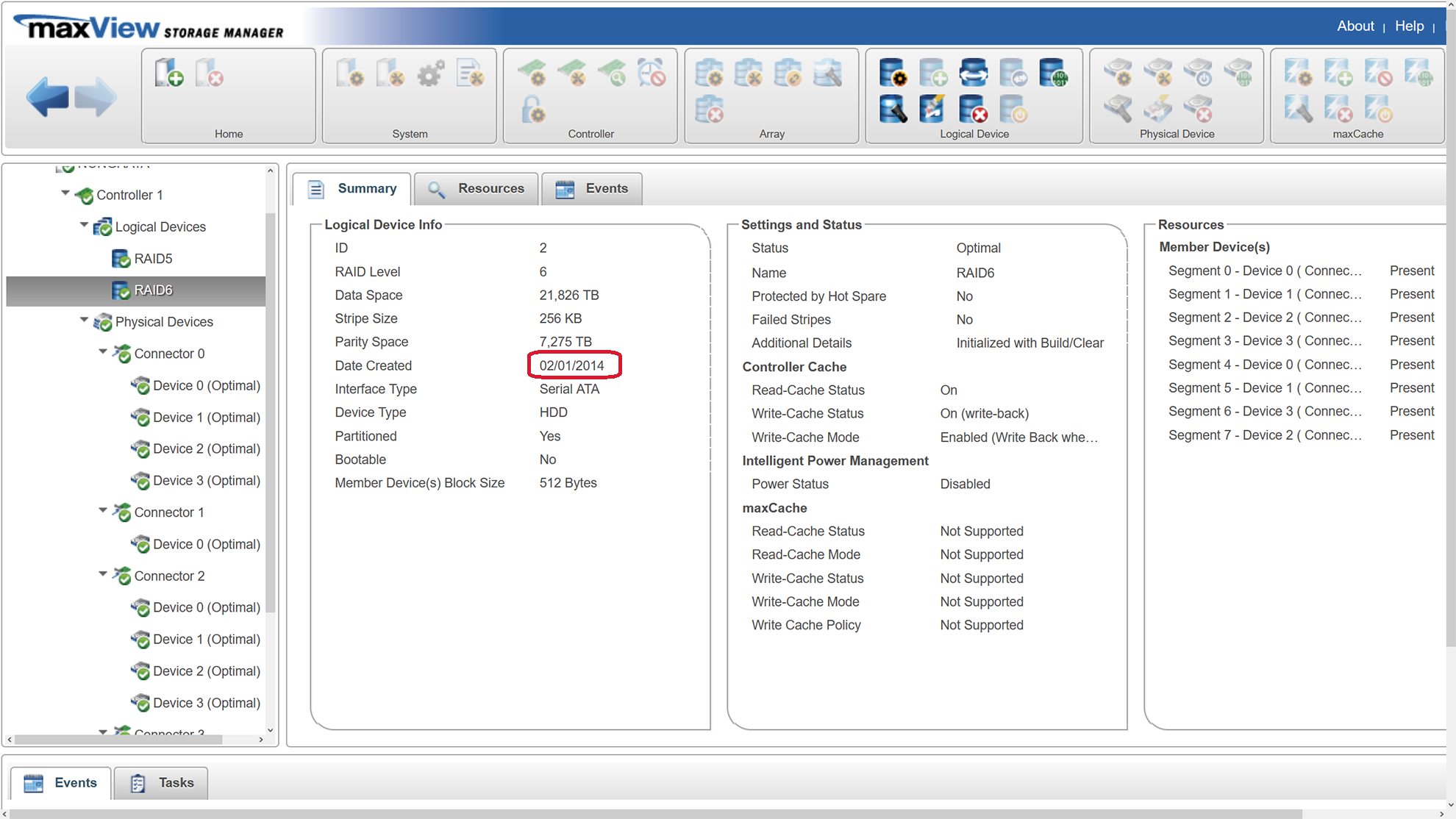Click the system settings gears icon
The height and width of the screenshot is (819, 1456).
(x=430, y=74)
